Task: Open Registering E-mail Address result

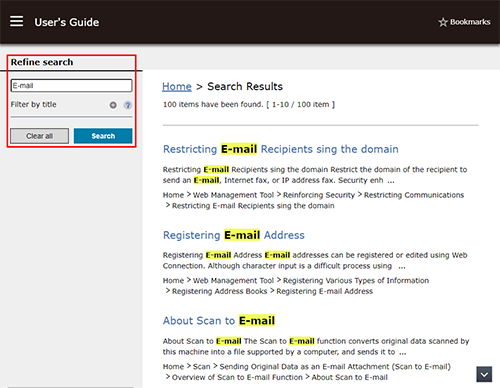Action: click(x=234, y=235)
